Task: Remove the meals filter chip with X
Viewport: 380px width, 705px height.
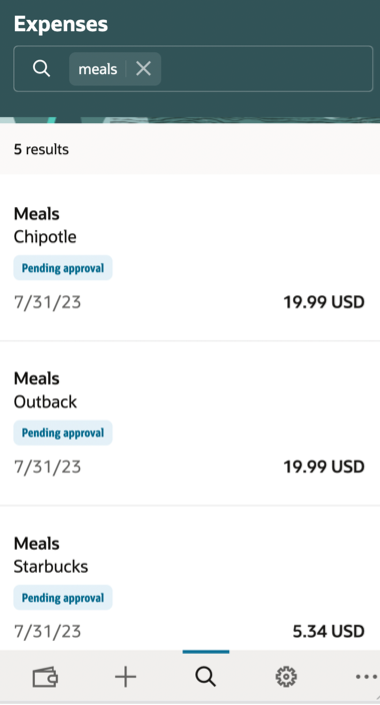Action: click(x=143, y=69)
